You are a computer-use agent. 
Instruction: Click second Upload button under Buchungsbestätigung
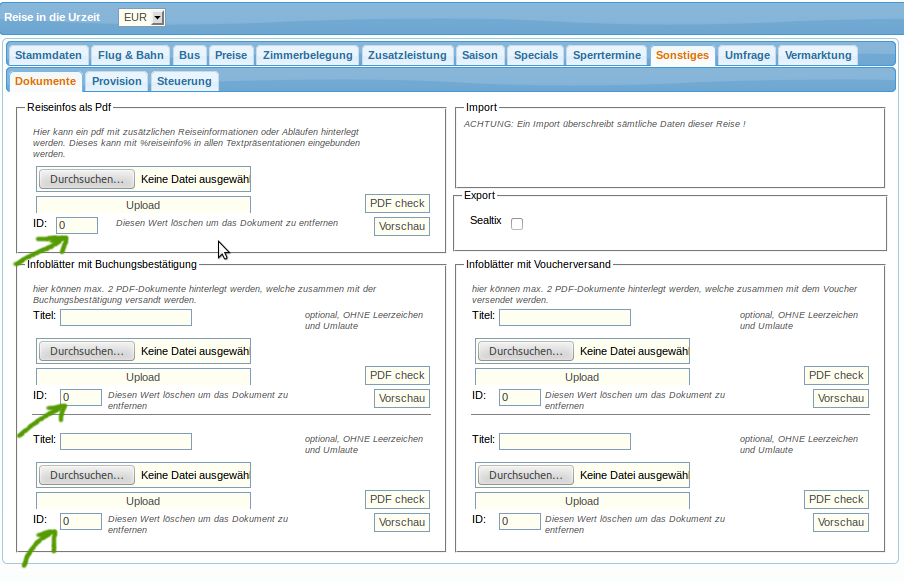pyautogui.click(x=143, y=501)
